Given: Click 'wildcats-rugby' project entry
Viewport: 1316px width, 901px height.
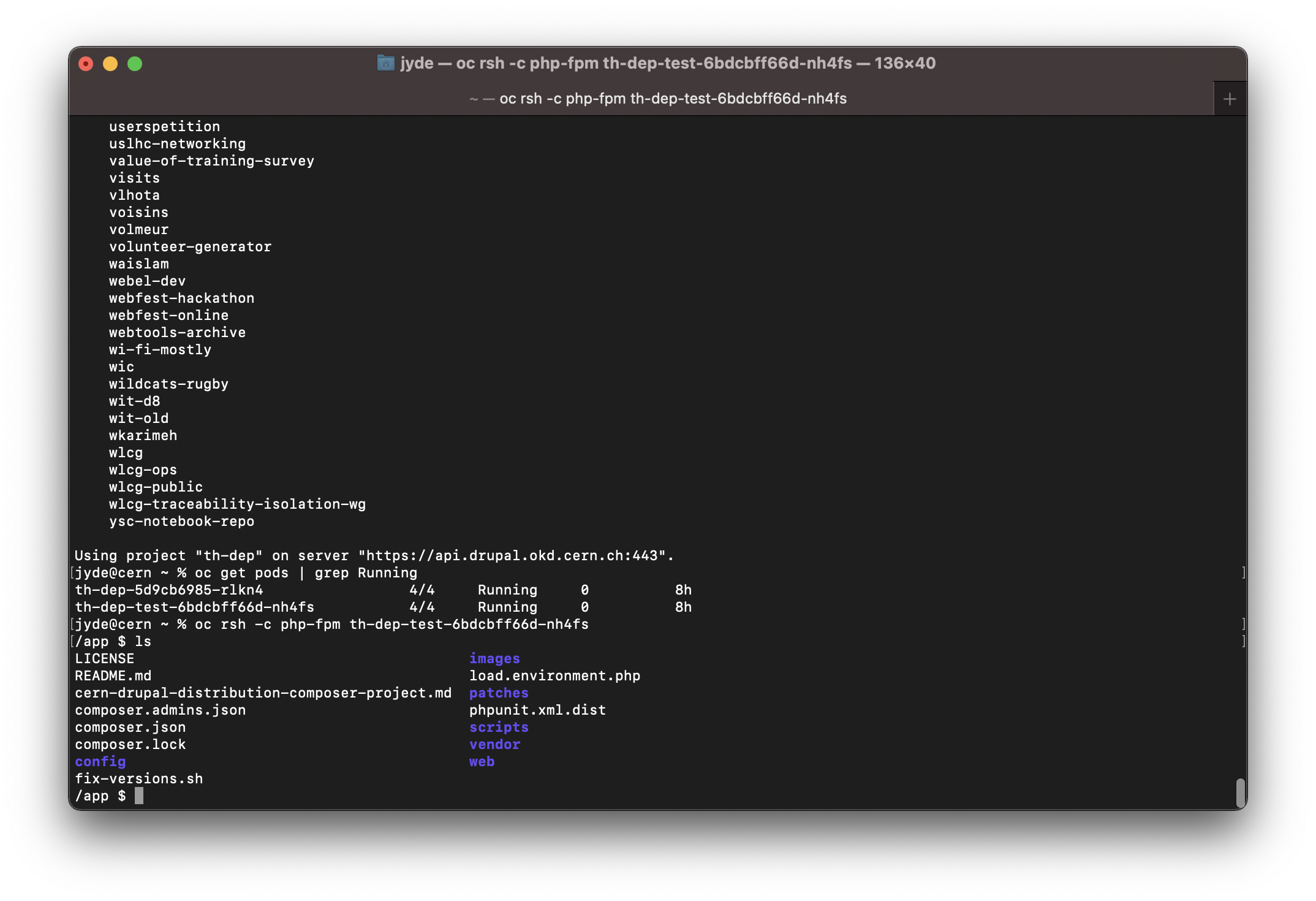Looking at the screenshot, I should 169,384.
